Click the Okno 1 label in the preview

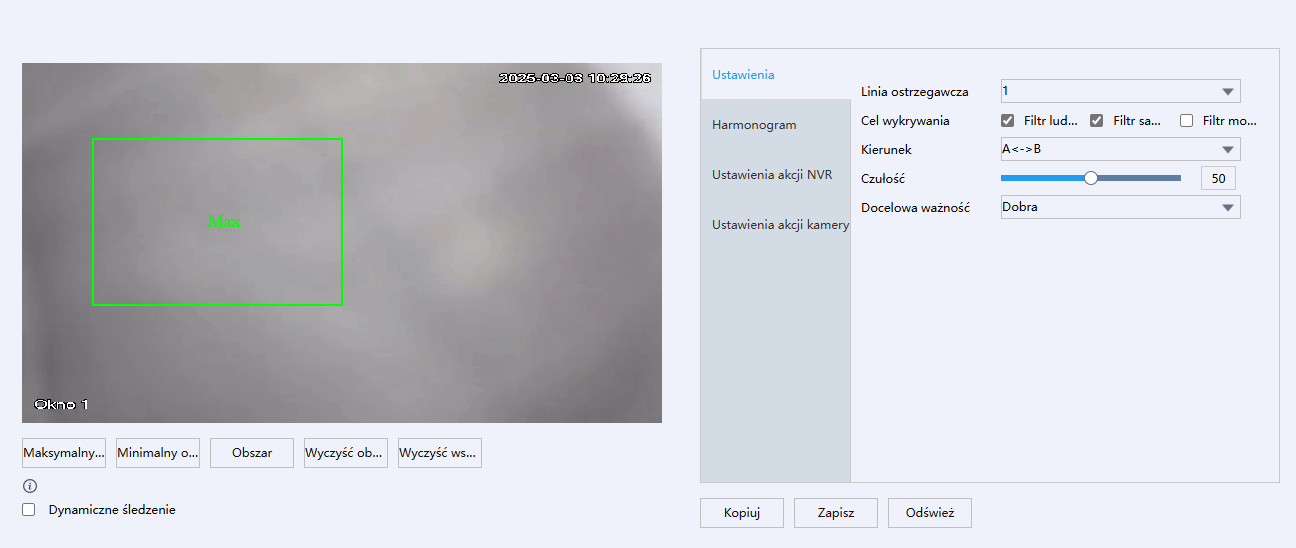[61, 405]
